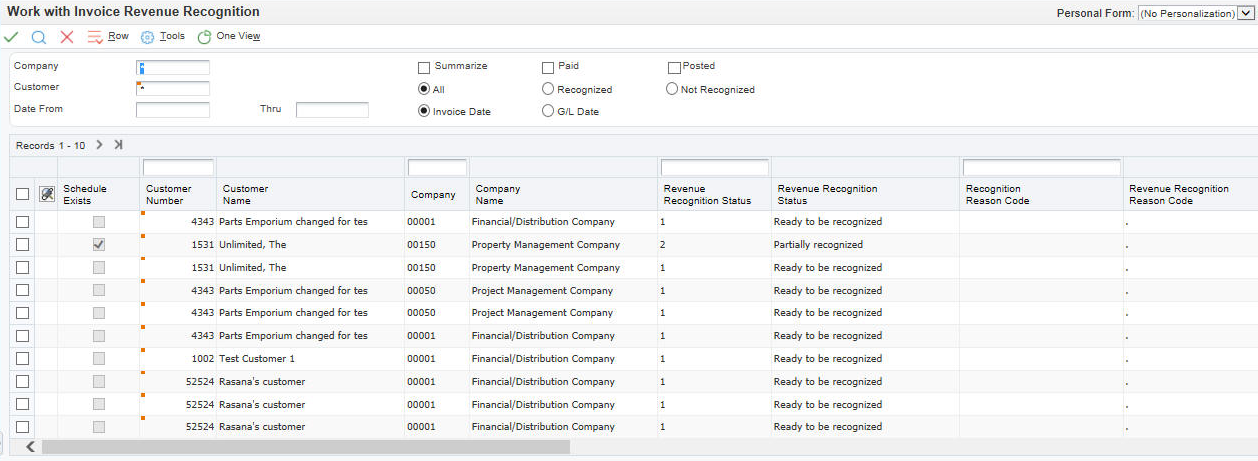Click the green Select checkmark icon
The width and height of the screenshot is (1258, 461).
point(11,37)
